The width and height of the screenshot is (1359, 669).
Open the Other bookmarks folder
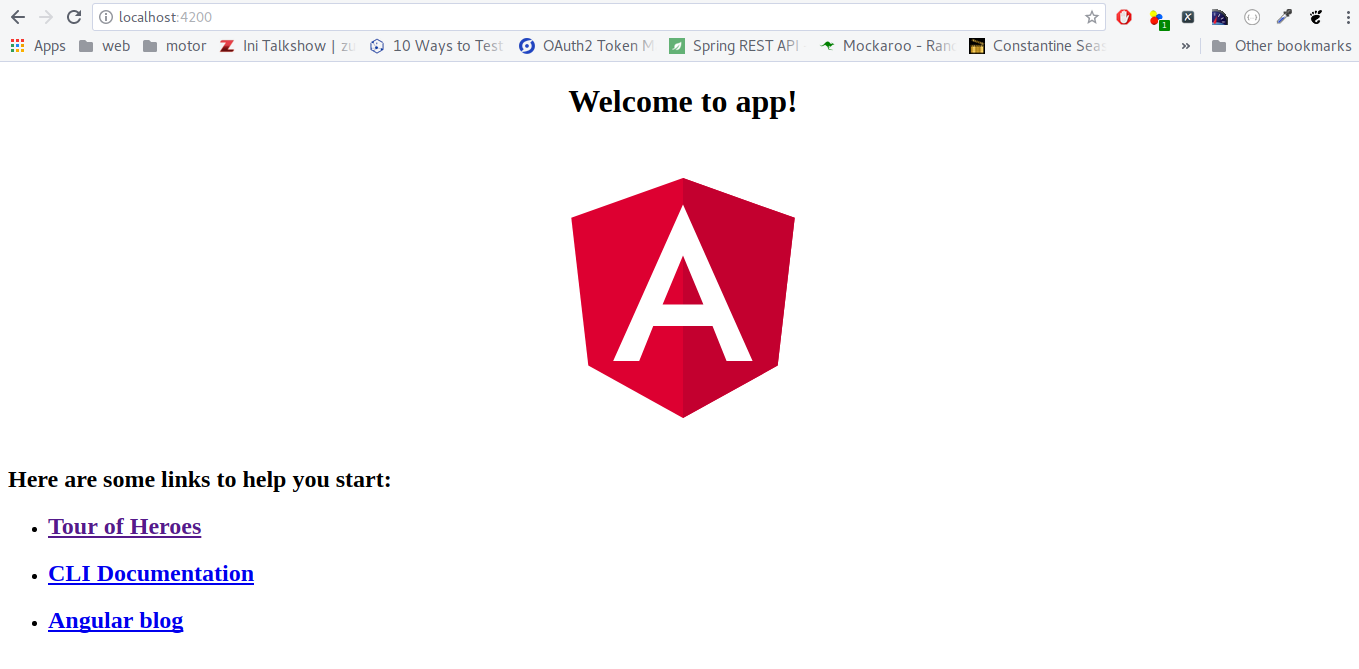(x=1281, y=46)
